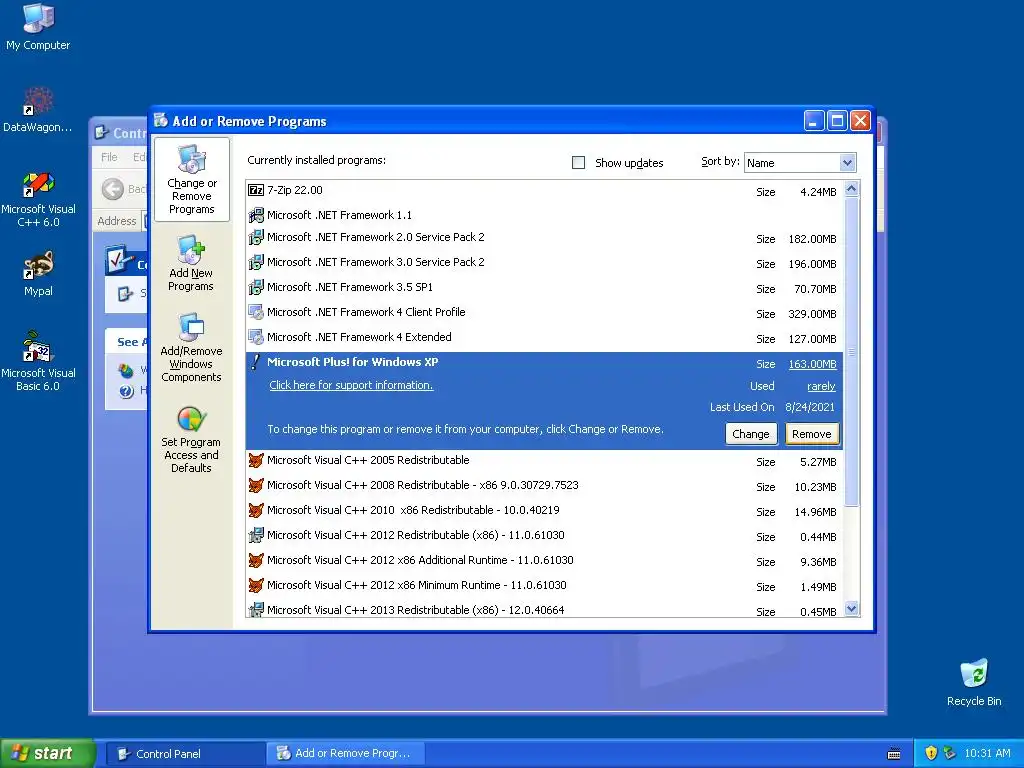Click the Back button in Control Panel window

coord(124,189)
